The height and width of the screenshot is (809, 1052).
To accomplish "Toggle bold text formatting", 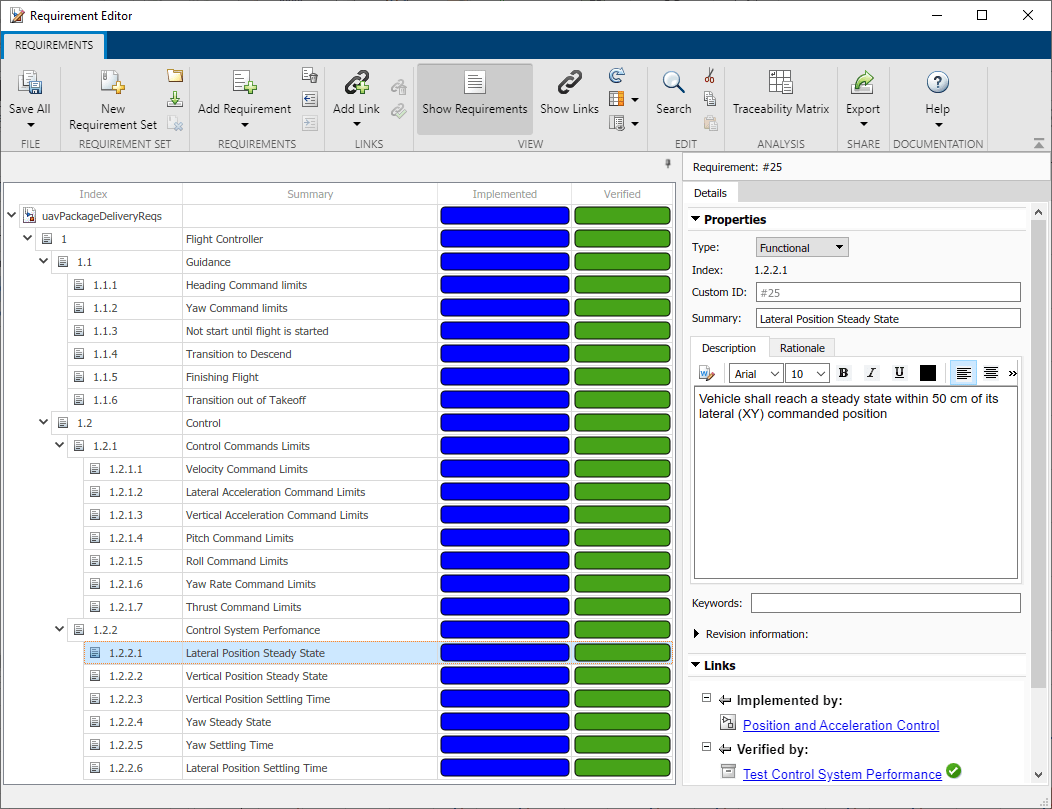I will pos(843,373).
